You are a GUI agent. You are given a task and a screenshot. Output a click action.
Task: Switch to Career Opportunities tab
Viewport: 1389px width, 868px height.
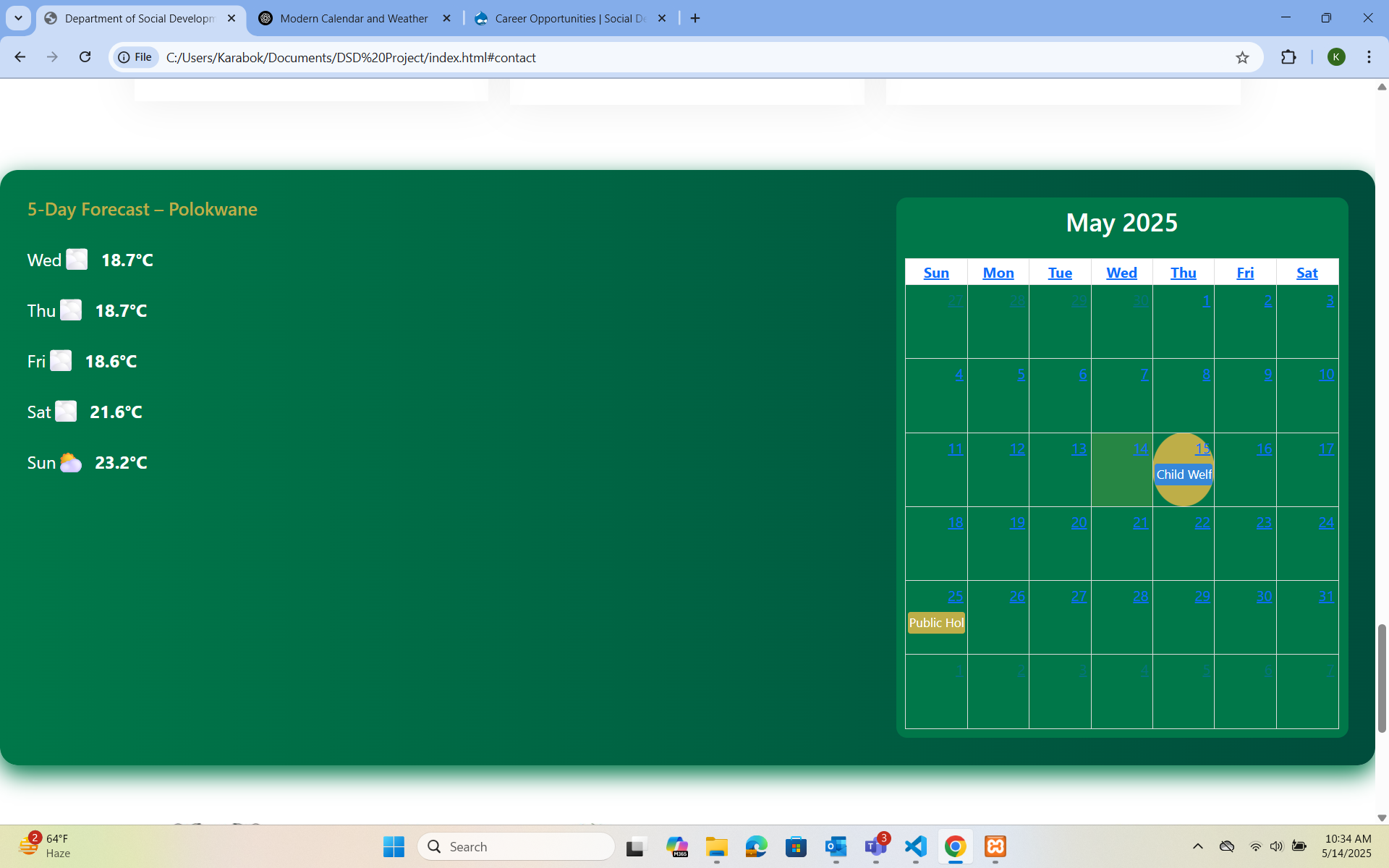569,18
